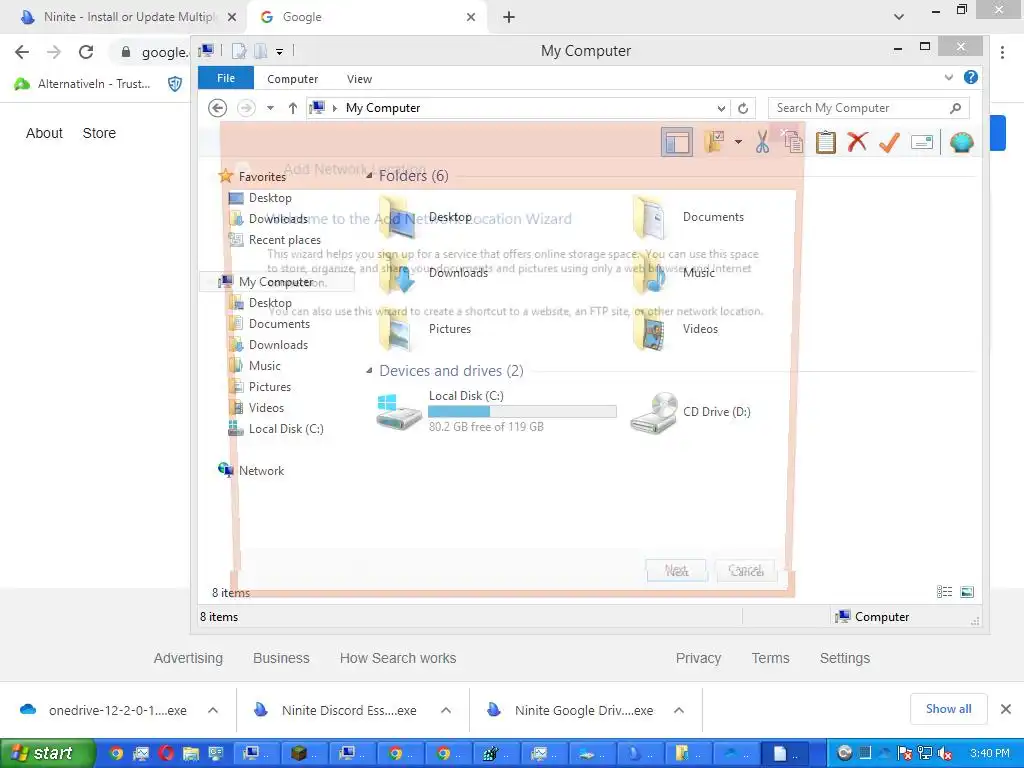Click the red X Delete icon
This screenshot has width=1024, height=768.
pos(857,142)
